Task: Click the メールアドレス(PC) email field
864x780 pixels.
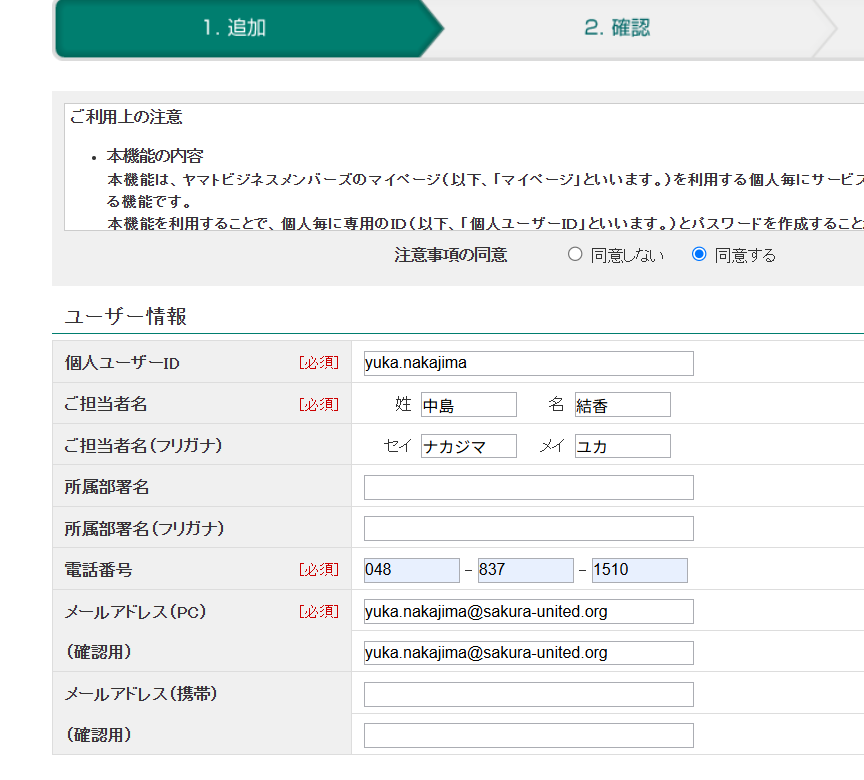Action: 528,611
